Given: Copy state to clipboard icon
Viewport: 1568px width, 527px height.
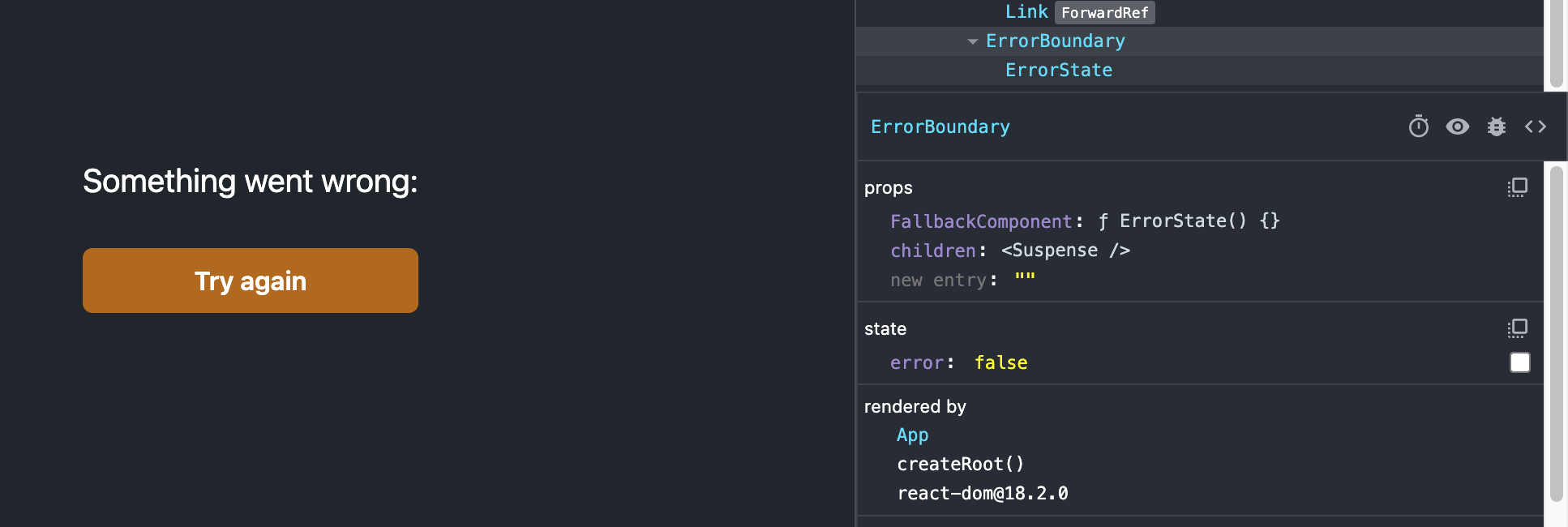Looking at the screenshot, I should point(1518,328).
